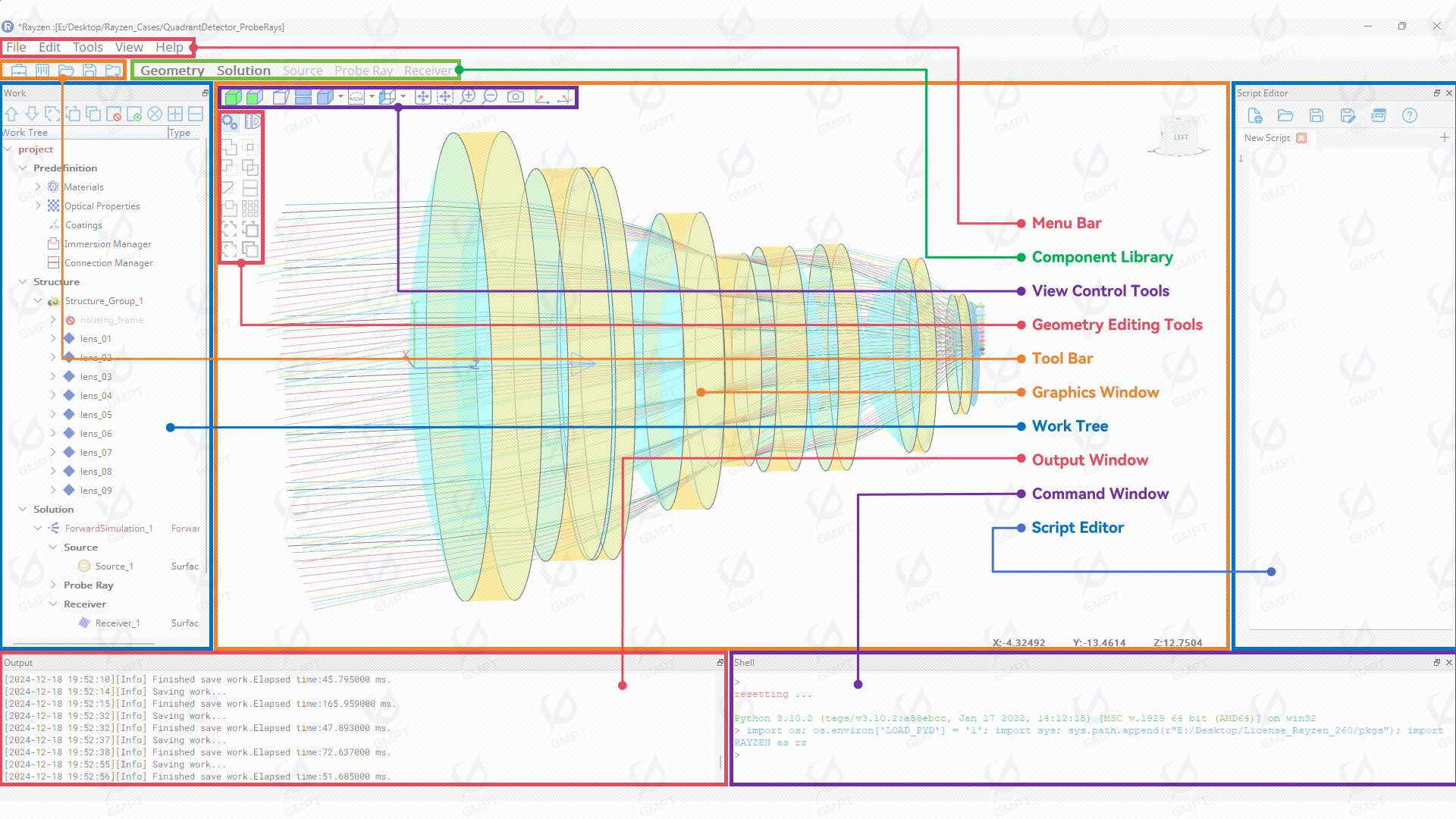This screenshot has height=819, width=1456.
Task: Switch to the Solution tab
Action: tap(243, 71)
